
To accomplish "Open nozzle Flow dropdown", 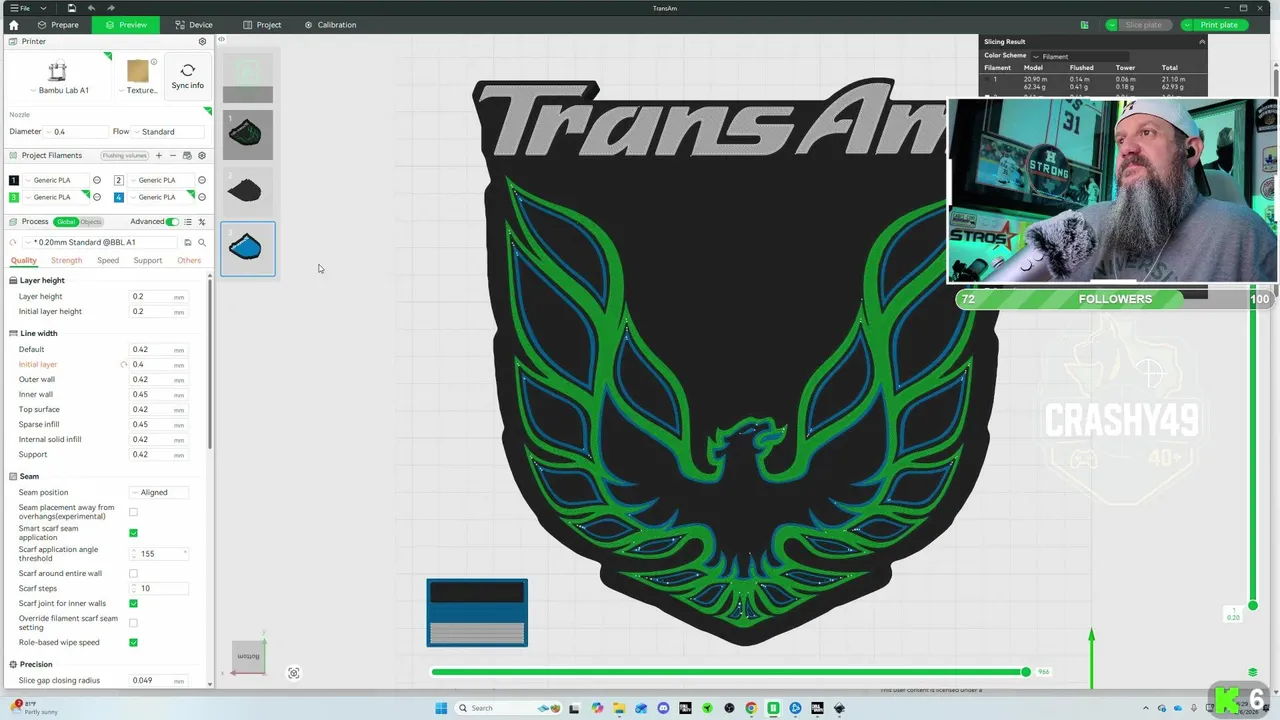I will 169,132.
